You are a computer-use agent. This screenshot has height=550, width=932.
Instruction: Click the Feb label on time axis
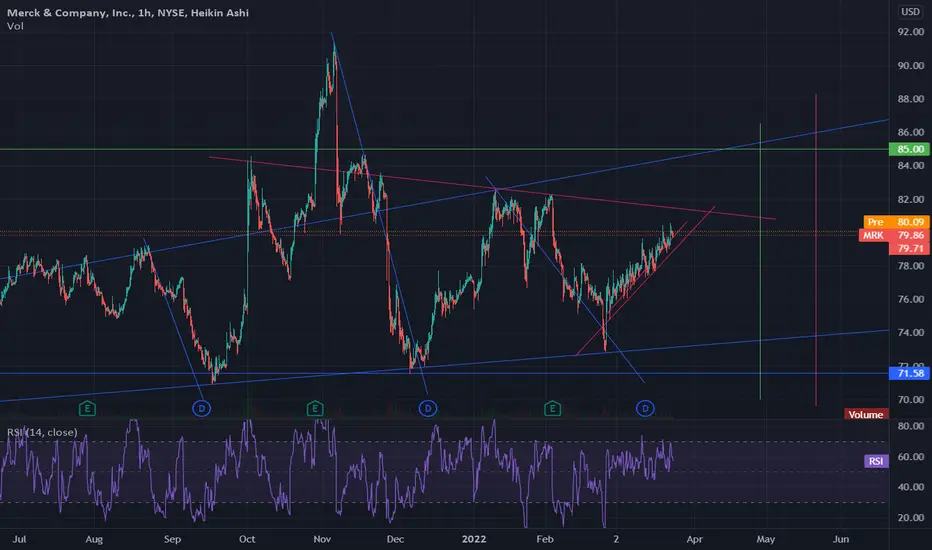click(x=545, y=539)
